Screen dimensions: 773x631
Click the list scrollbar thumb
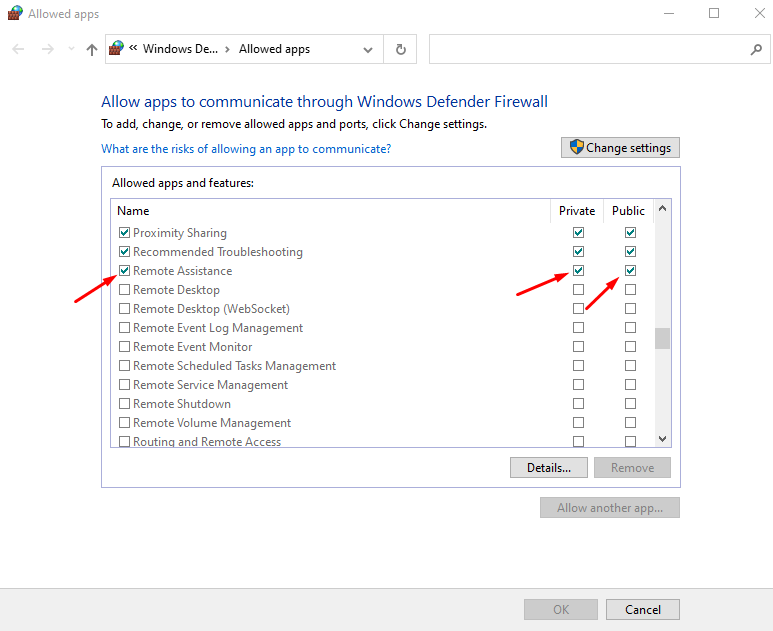pos(663,338)
